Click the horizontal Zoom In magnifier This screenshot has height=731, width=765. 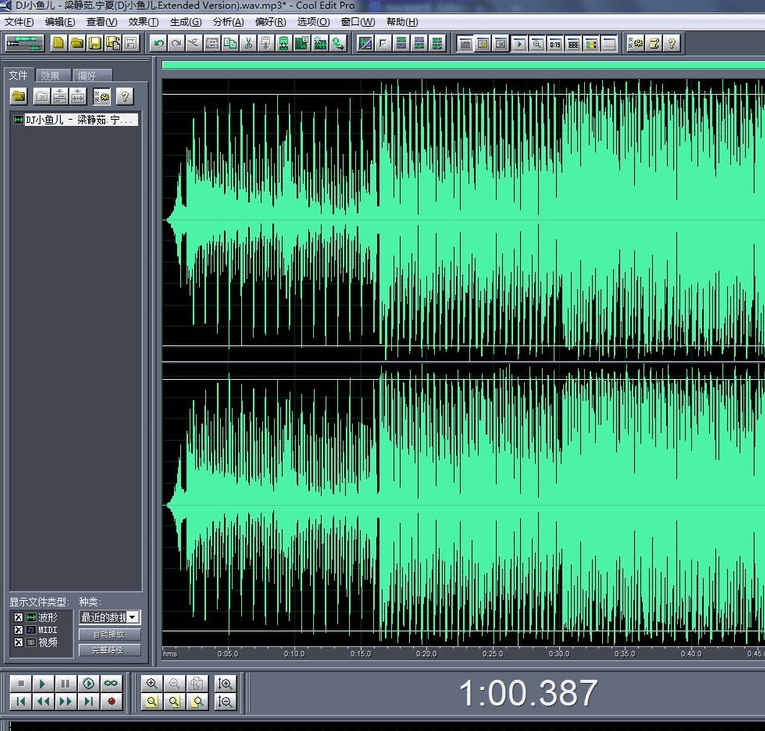coord(152,684)
